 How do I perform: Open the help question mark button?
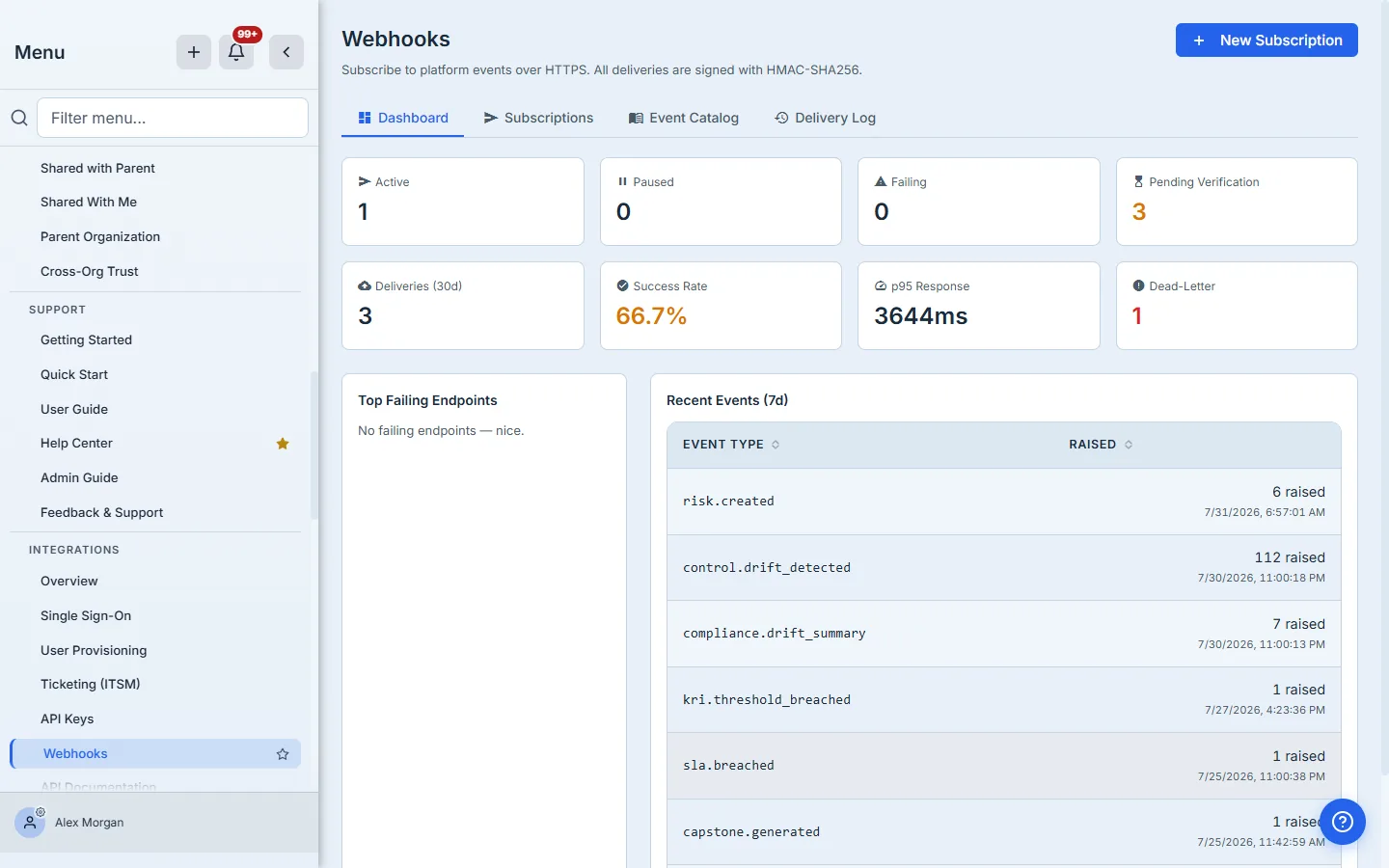[1343, 822]
